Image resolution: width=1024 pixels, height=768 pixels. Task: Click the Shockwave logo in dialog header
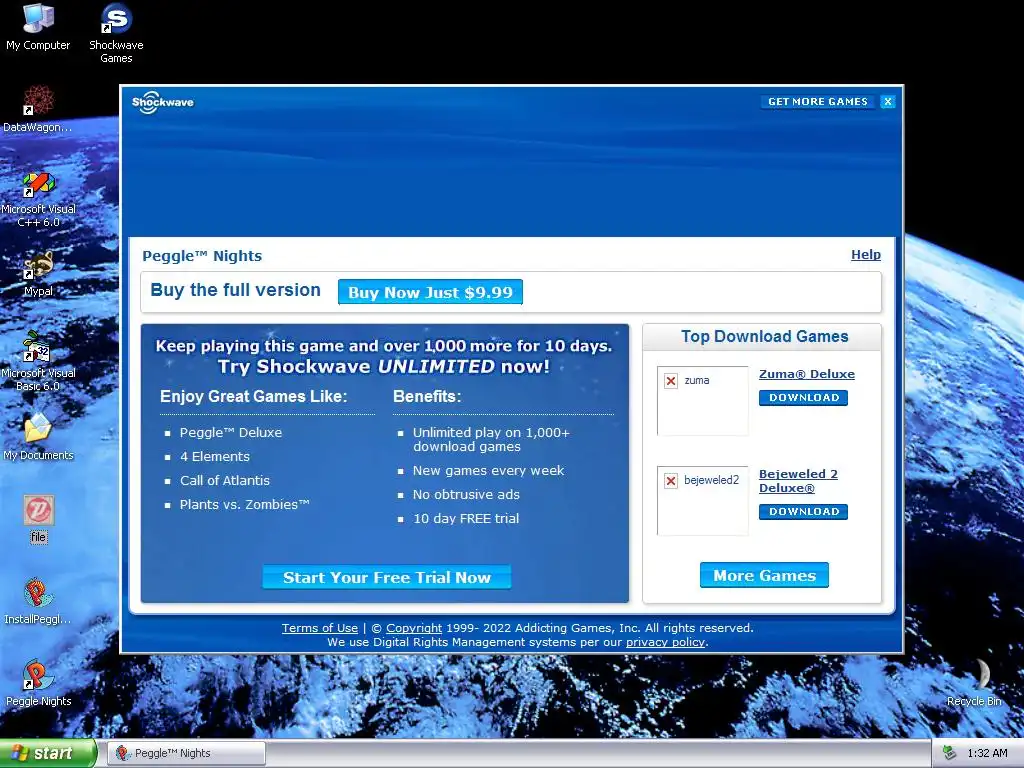coord(163,102)
